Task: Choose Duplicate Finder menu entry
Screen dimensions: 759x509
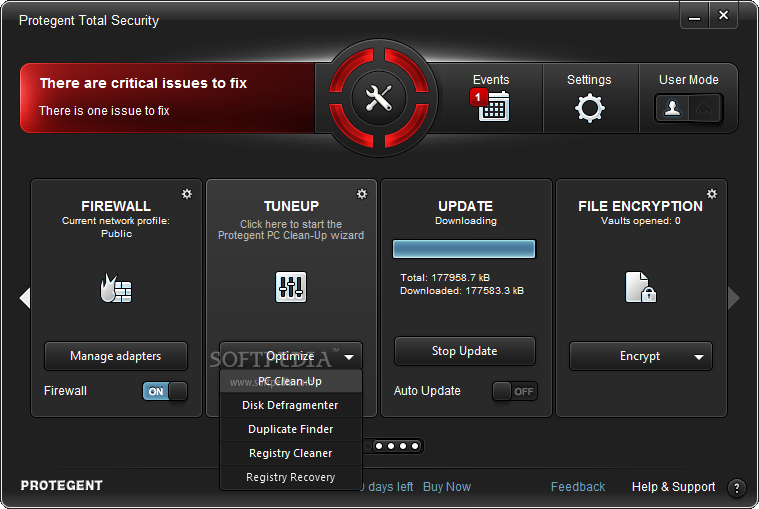Action: pyautogui.click(x=290, y=429)
